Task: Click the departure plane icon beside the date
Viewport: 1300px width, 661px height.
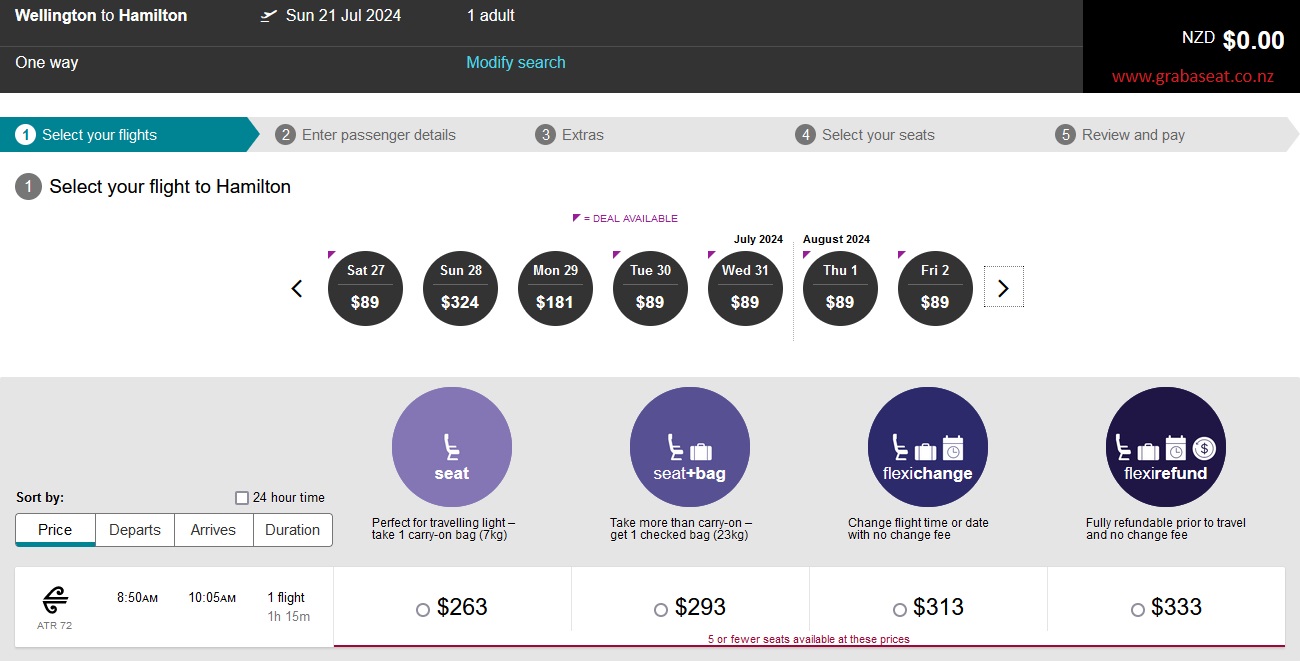Action: pyautogui.click(x=267, y=15)
